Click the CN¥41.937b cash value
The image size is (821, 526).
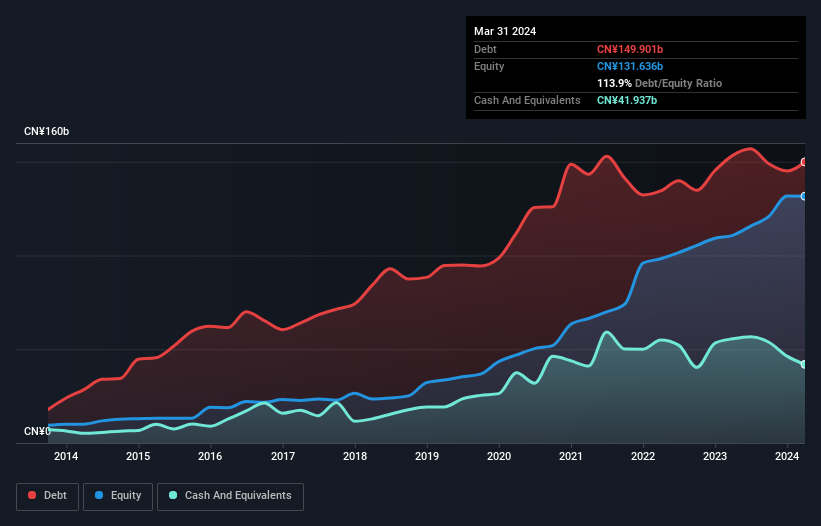coord(627,100)
